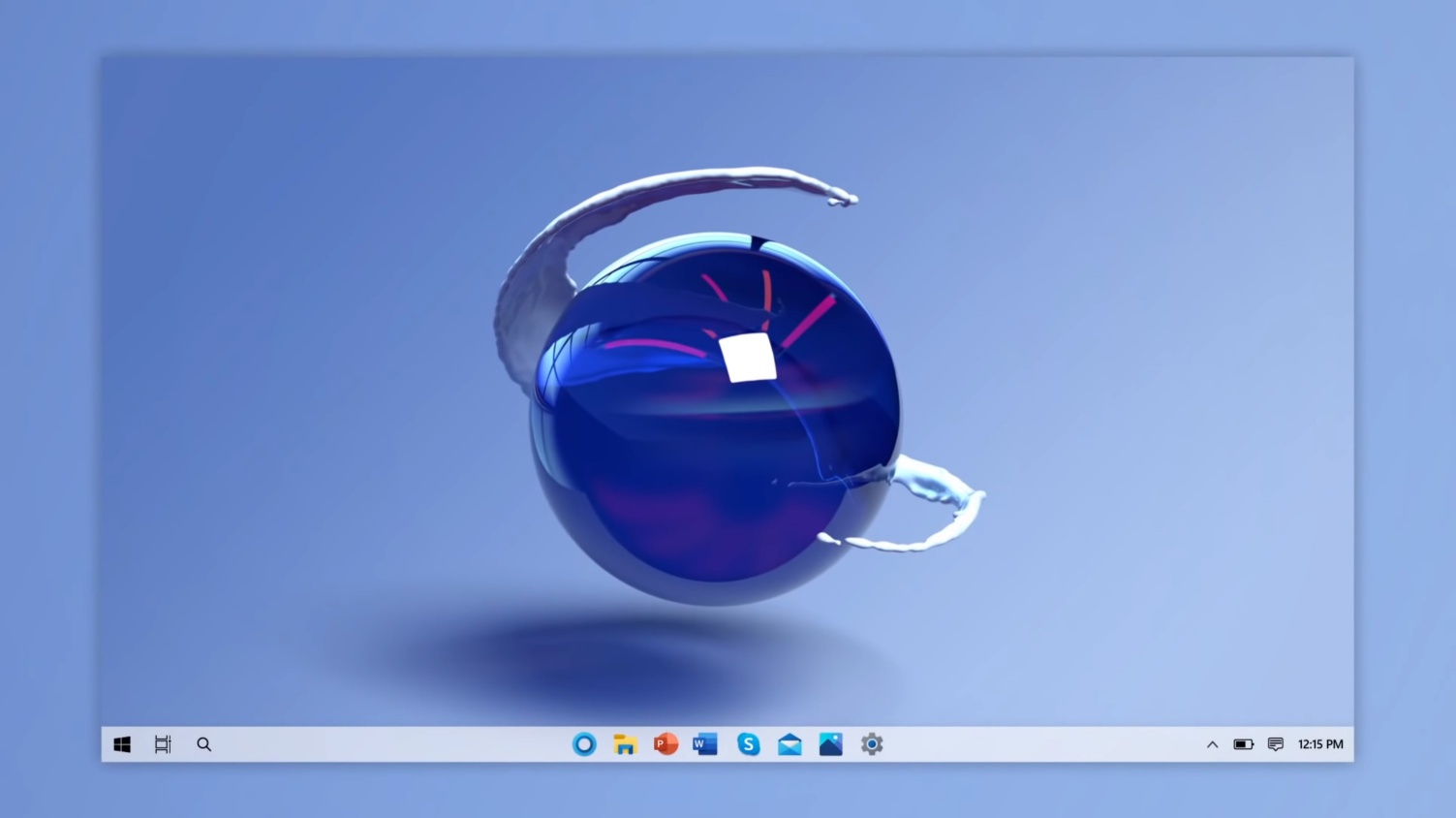Launch the Photos app icon
The image size is (1456, 818).
pos(831,744)
